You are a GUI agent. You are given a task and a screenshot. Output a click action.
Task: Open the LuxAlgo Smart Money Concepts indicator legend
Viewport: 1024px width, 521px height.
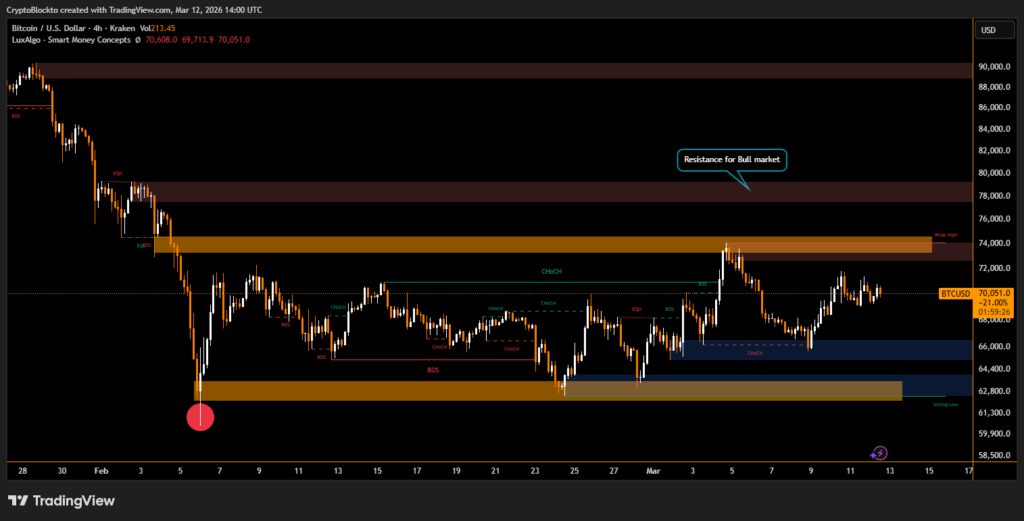[x=68, y=39]
